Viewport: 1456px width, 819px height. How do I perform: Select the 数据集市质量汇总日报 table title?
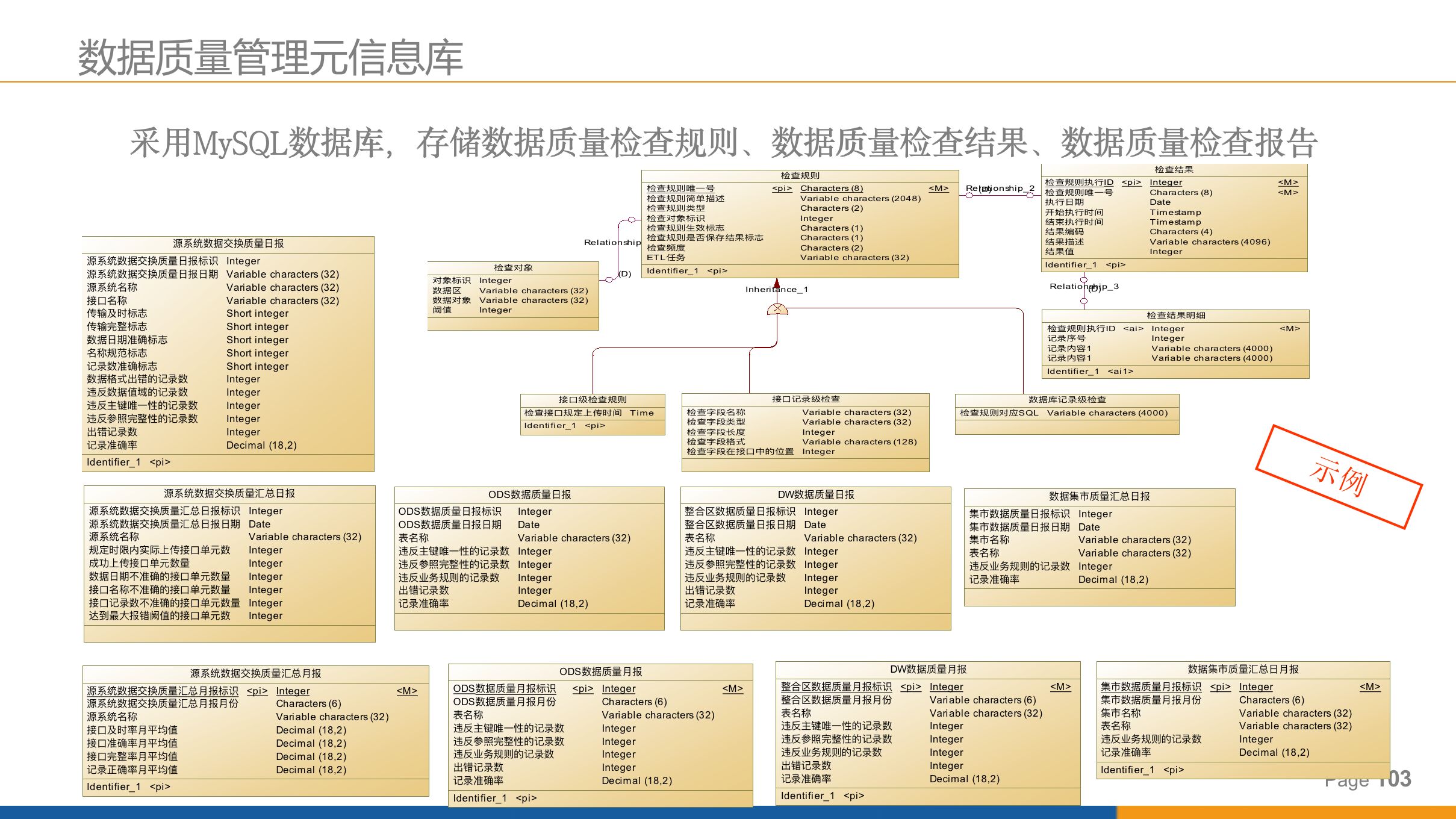1100,497
